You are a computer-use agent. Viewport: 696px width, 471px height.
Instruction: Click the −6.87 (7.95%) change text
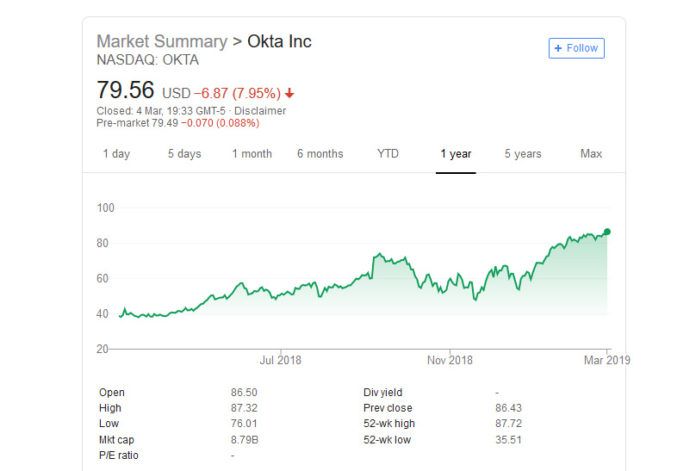tap(237, 93)
